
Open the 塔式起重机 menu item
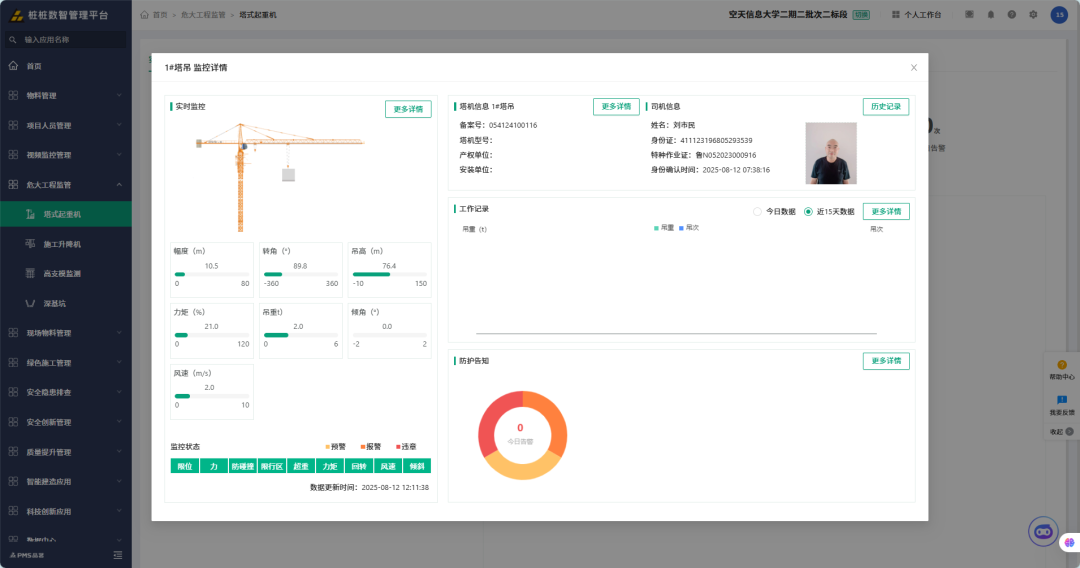pyautogui.click(x=65, y=214)
